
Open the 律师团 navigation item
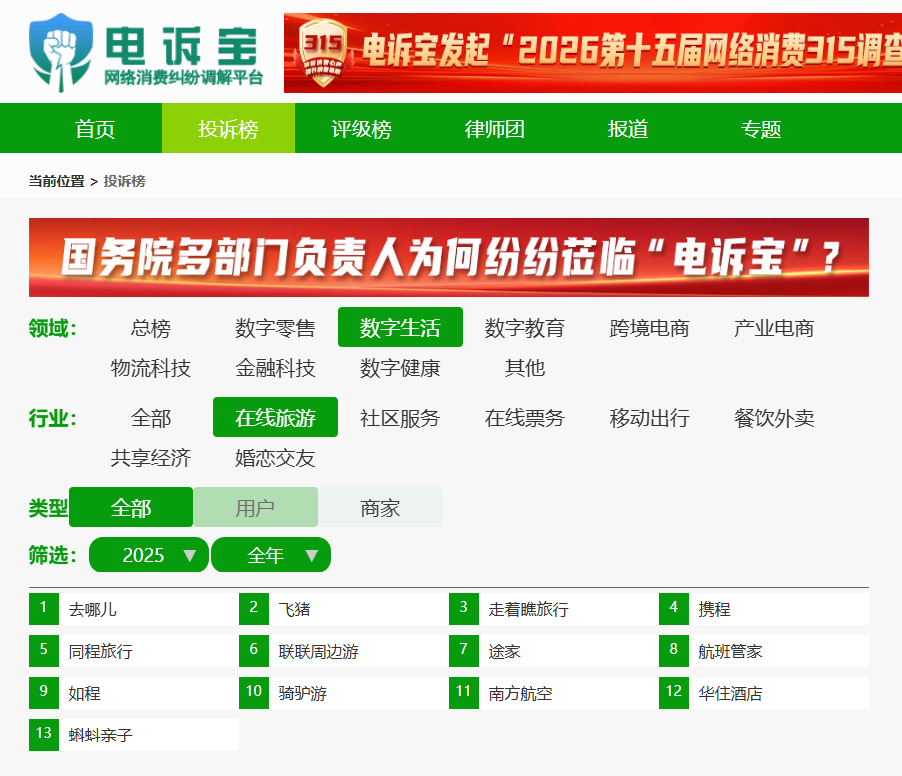point(494,129)
